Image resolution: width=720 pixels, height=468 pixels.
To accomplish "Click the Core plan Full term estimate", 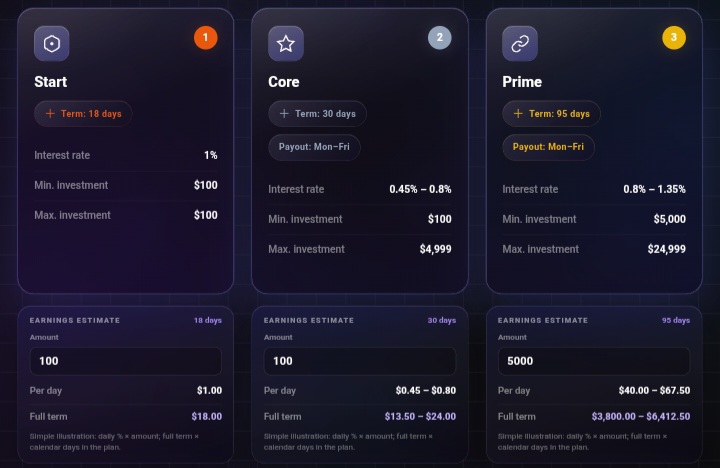I will (x=420, y=417).
